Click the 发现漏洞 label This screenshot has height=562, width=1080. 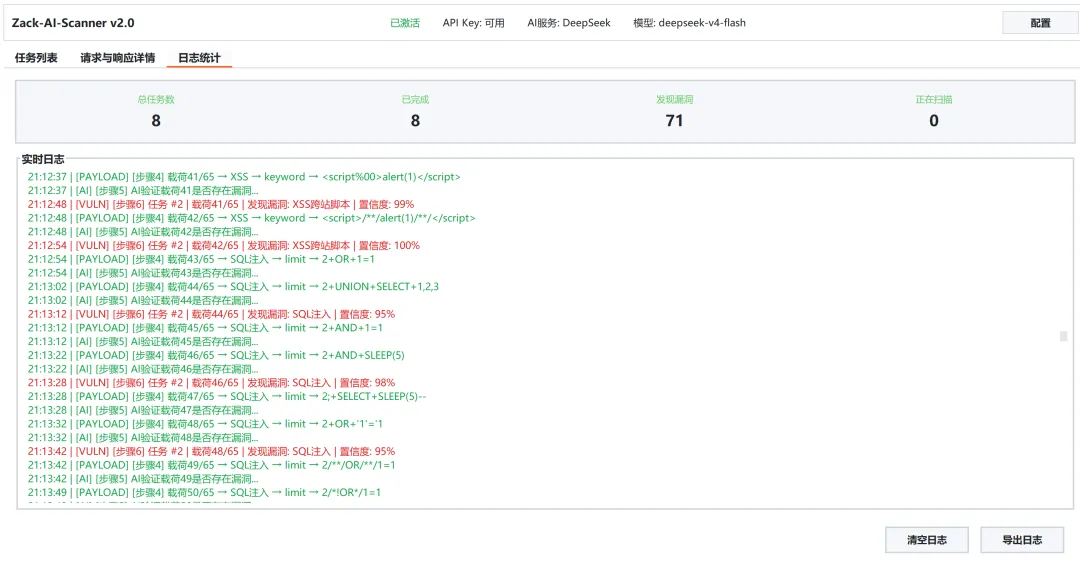point(674,99)
